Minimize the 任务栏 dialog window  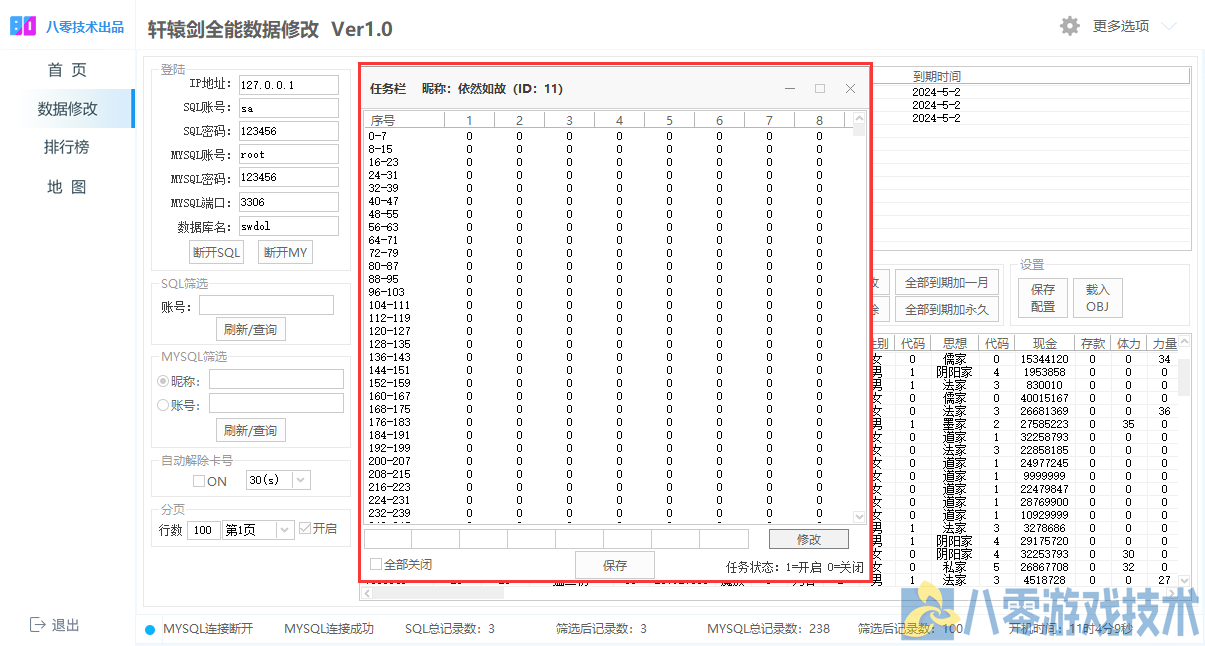click(790, 88)
